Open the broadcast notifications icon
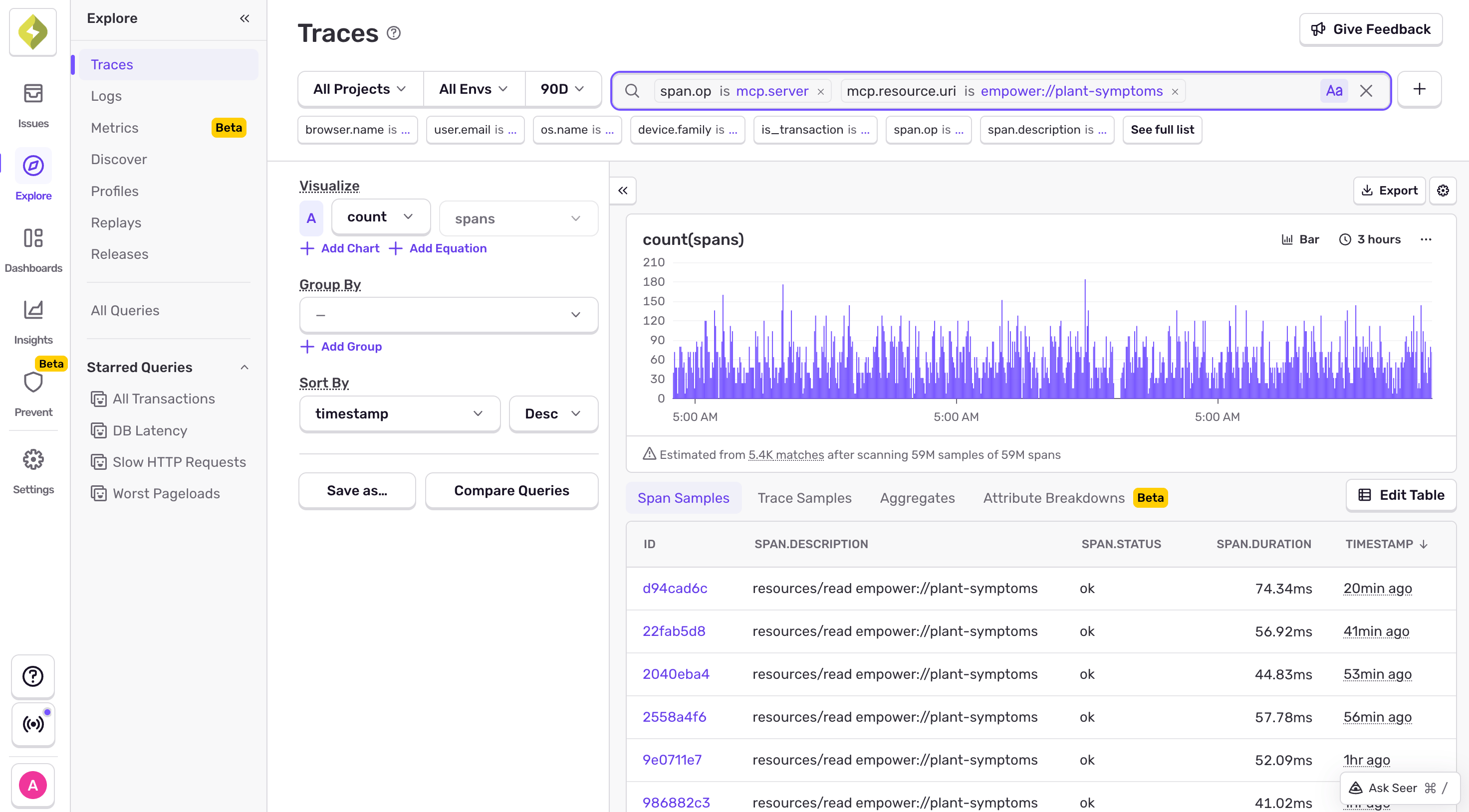The height and width of the screenshot is (812, 1469). pos(32,725)
